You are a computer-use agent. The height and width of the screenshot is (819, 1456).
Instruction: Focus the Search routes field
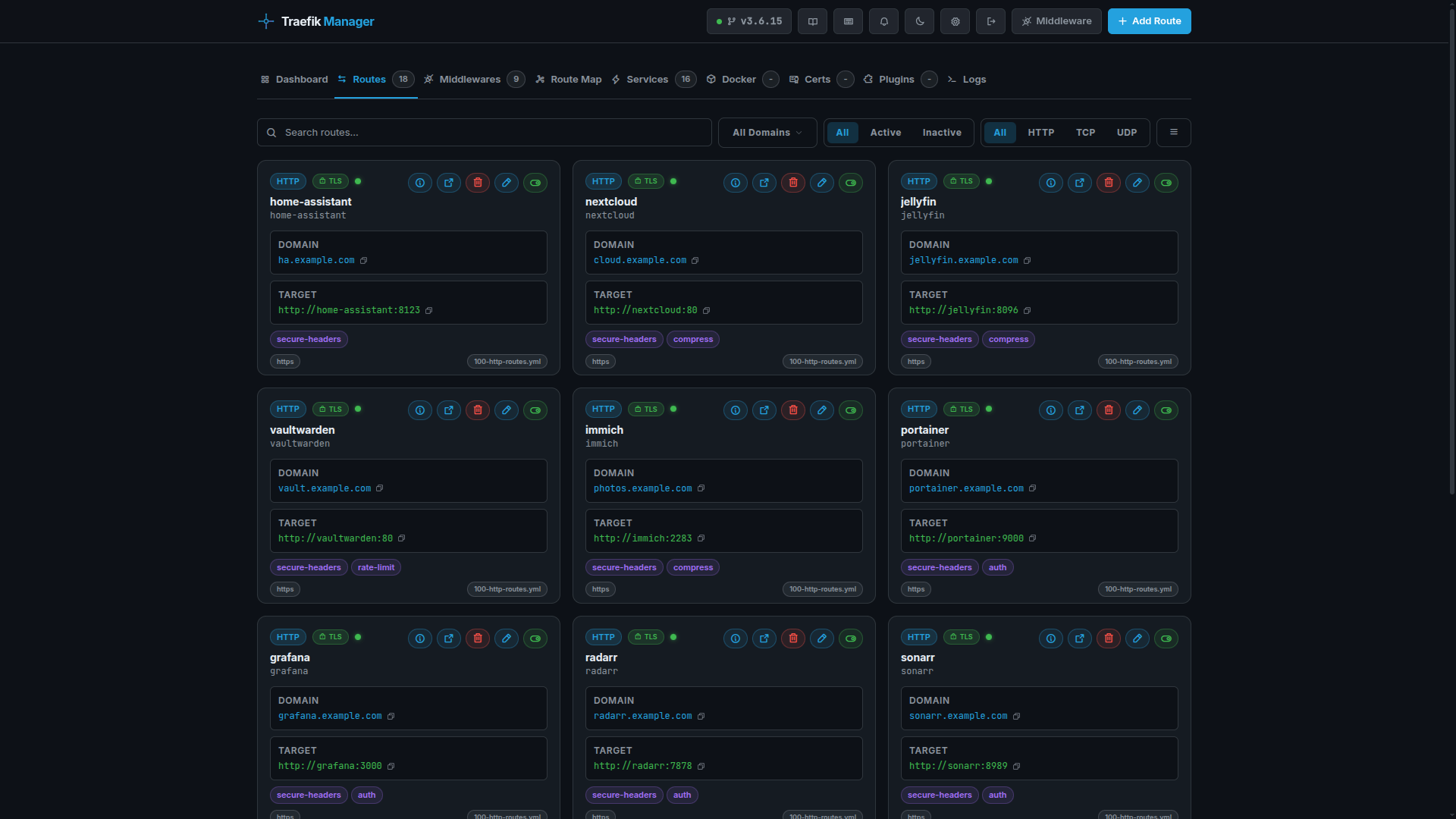point(485,133)
